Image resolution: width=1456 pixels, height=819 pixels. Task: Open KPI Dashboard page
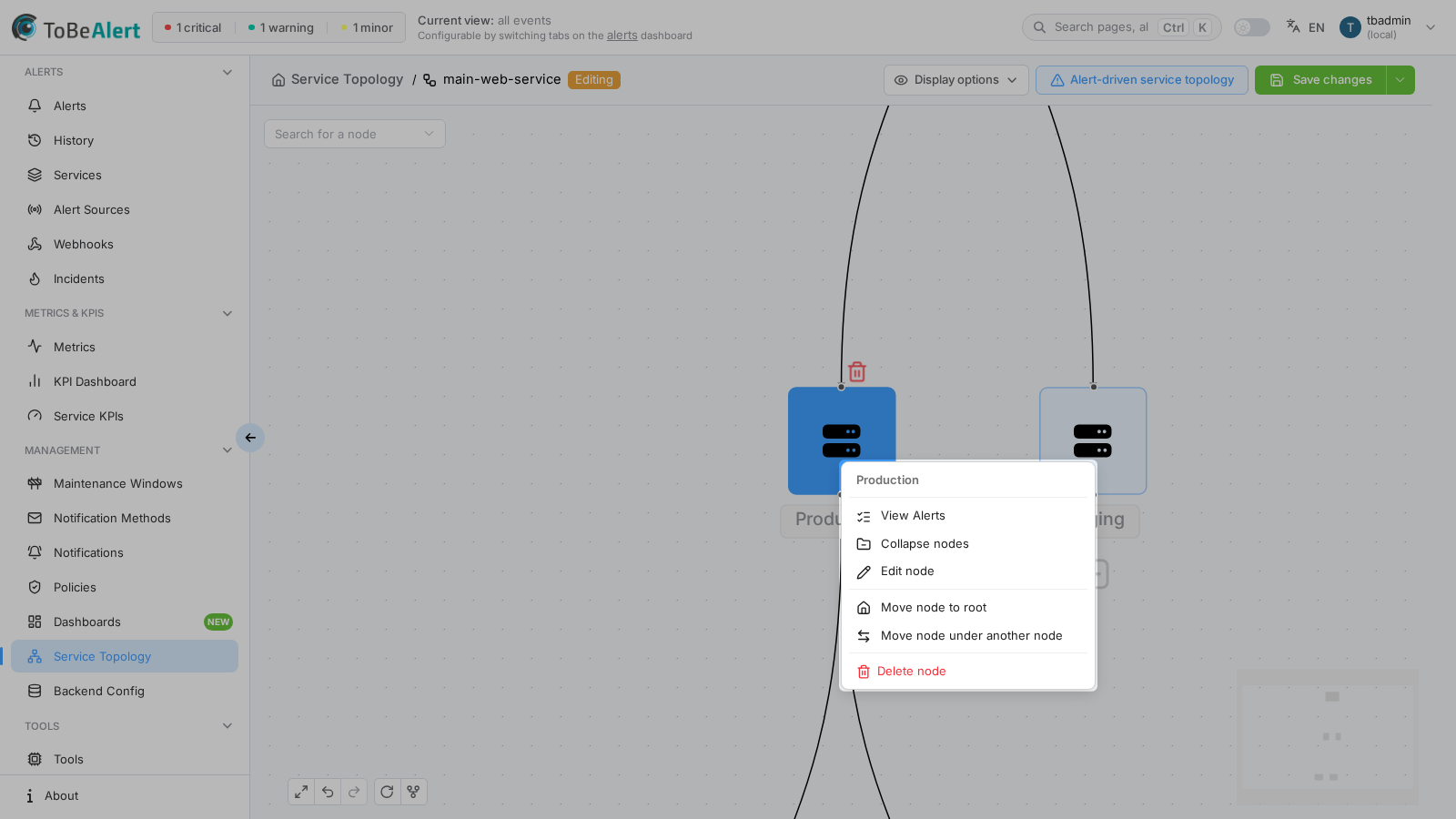coord(125,381)
